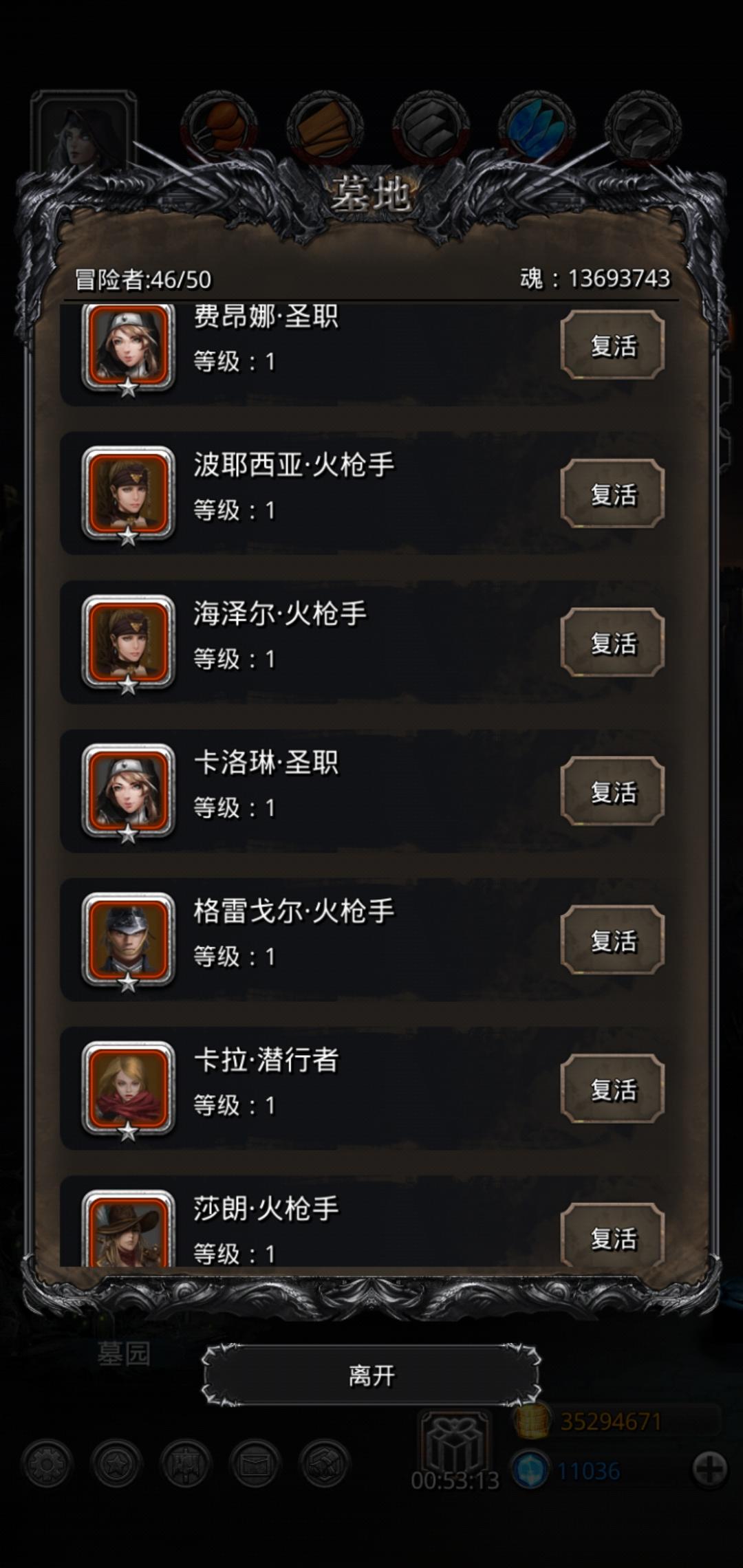Select 卡洛琳 priest portrait
The width and height of the screenshot is (743, 1568).
click(x=128, y=792)
